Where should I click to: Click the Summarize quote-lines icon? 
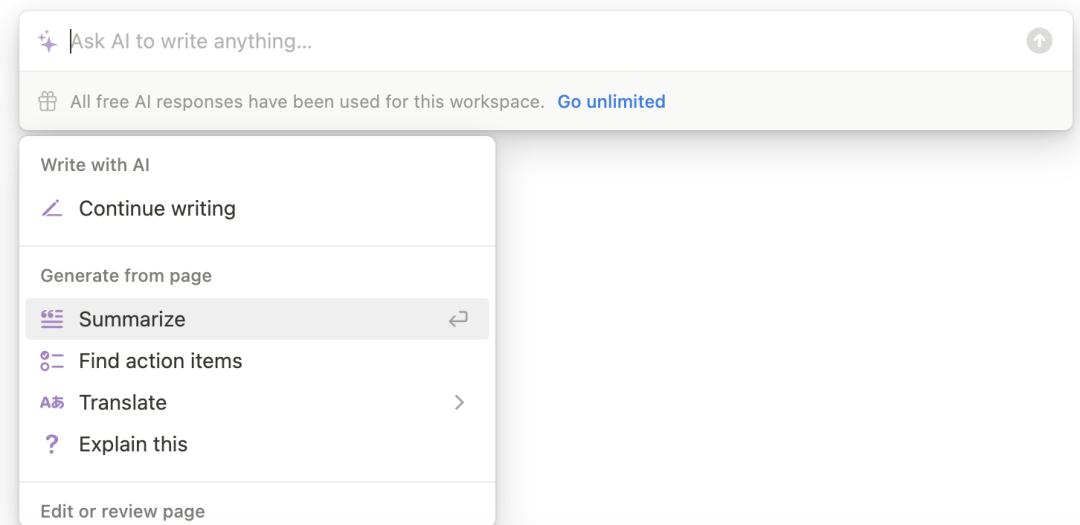point(52,319)
